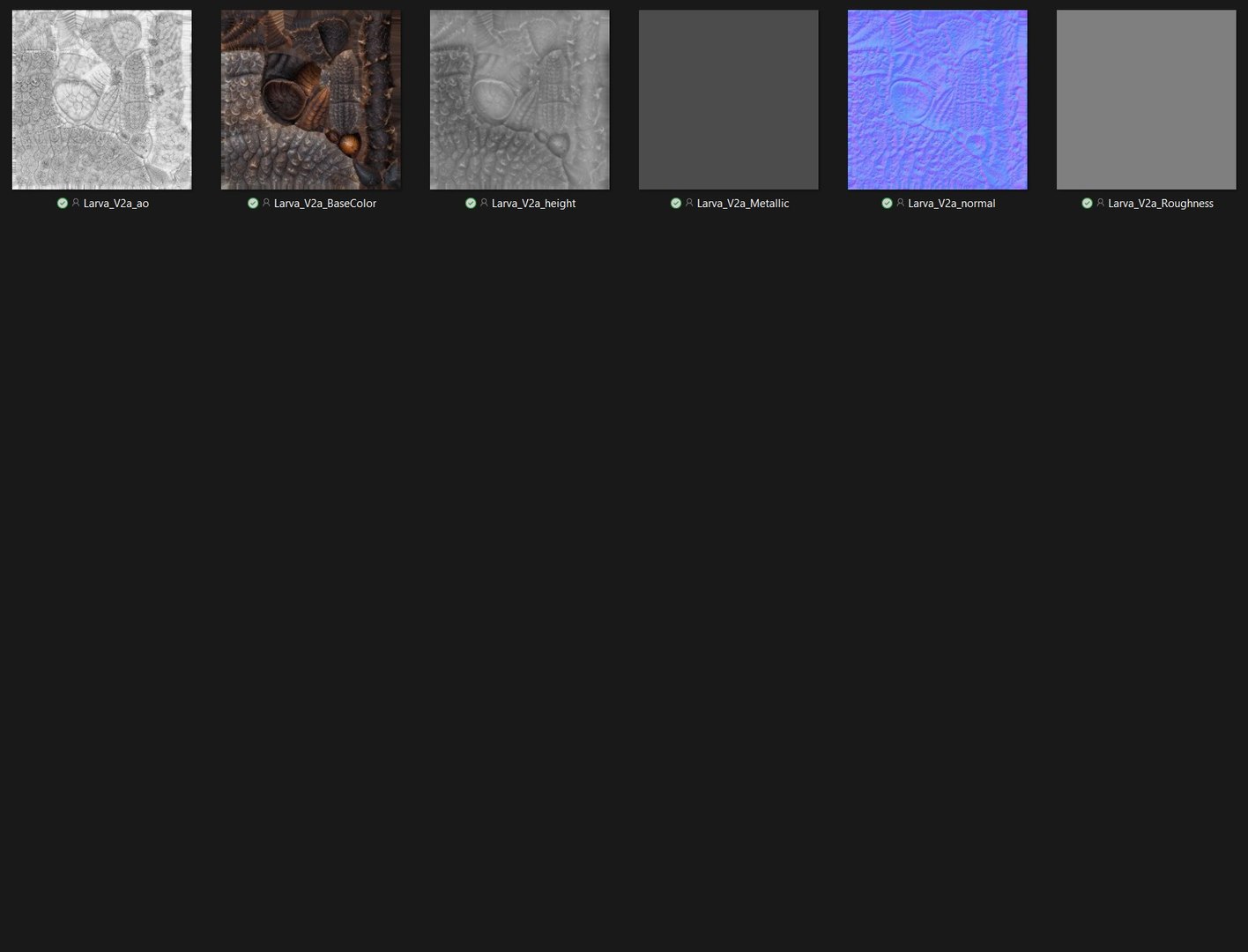Click the file name Larva_V2a_Metallic

(x=743, y=204)
